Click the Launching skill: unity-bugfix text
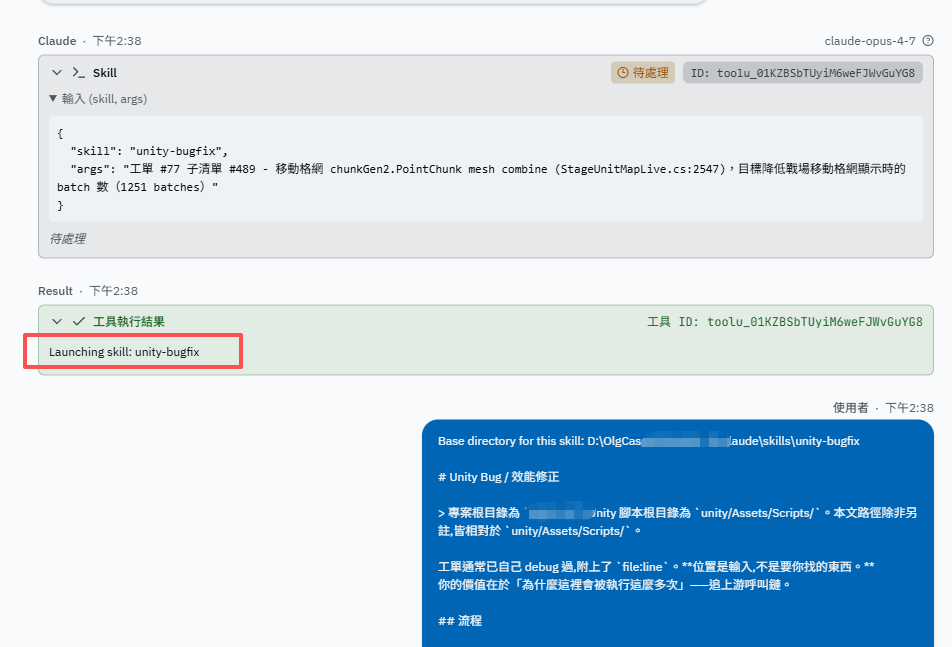Viewport: 952px width, 647px height. click(x=124, y=352)
